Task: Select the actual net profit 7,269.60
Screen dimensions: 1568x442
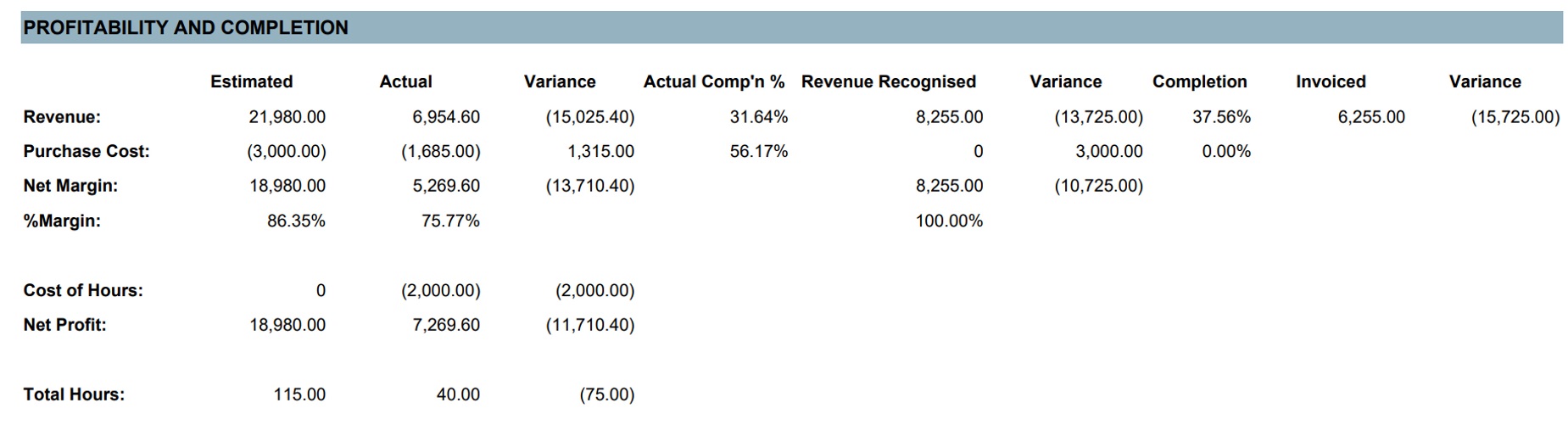Action: pyautogui.click(x=445, y=325)
